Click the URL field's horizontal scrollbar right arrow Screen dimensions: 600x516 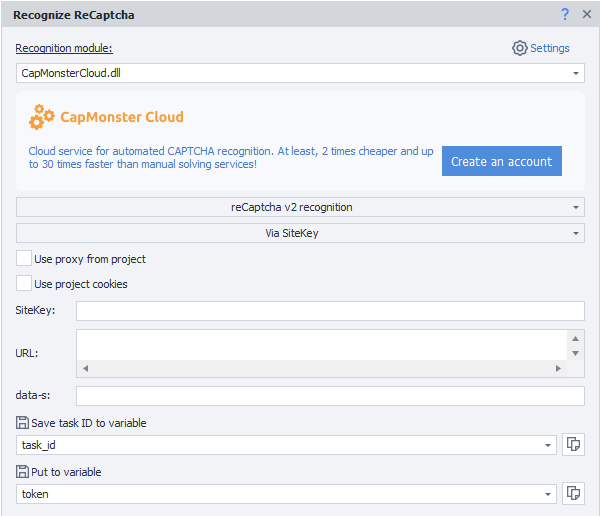558,368
